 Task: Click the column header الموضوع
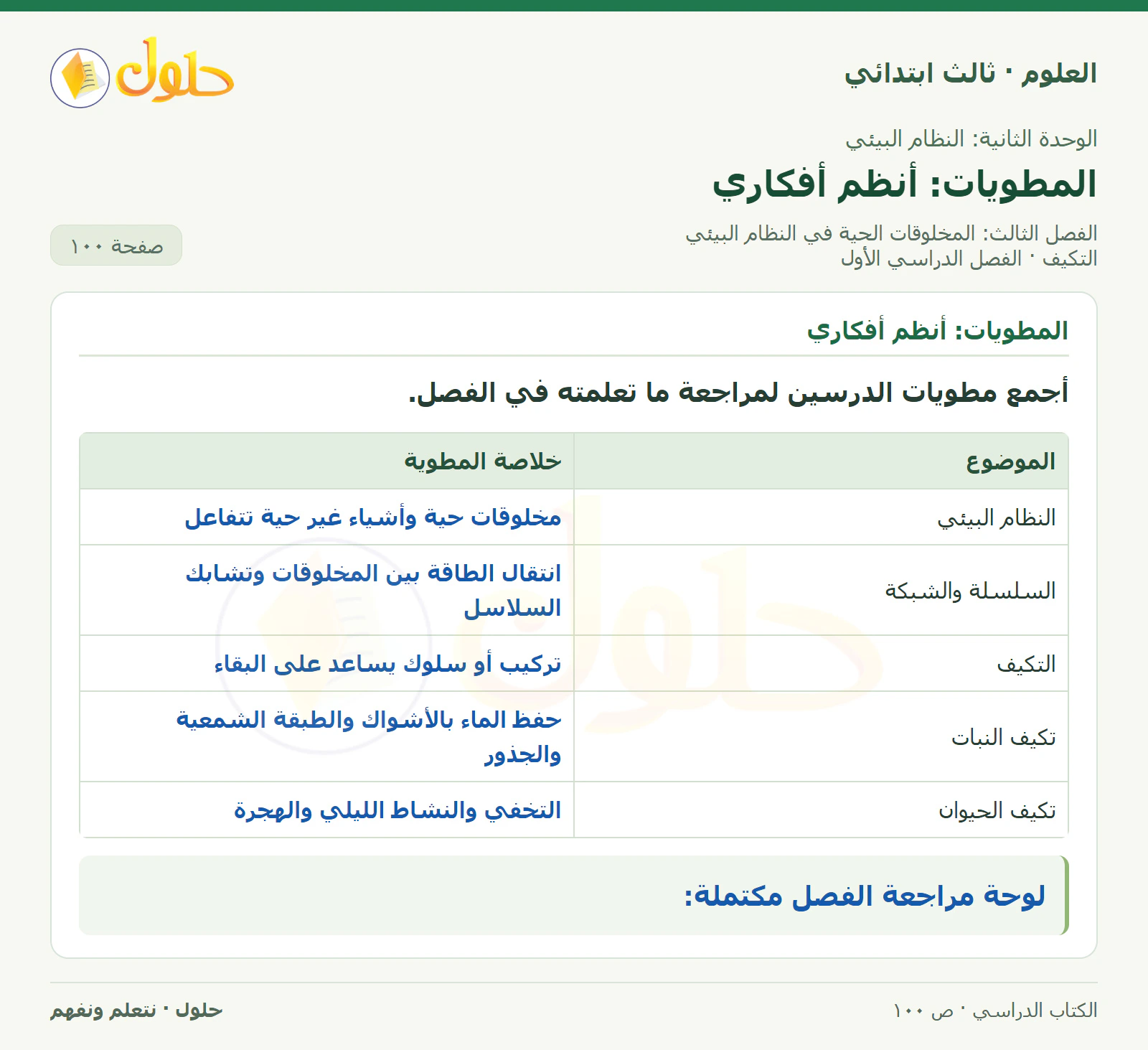(822, 461)
